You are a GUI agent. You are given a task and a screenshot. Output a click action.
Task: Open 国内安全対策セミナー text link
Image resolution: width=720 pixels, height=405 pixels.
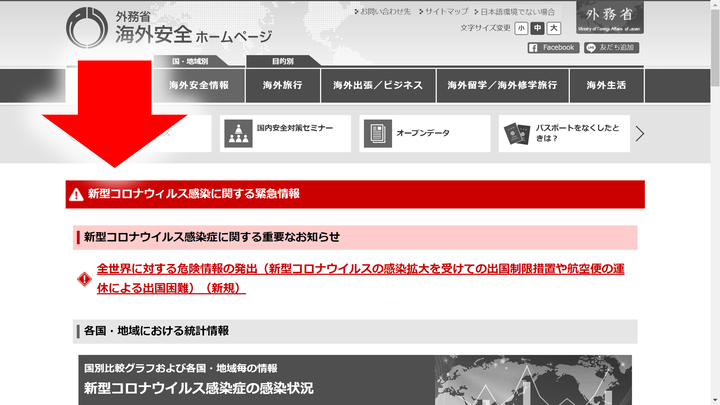pos(295,128)
